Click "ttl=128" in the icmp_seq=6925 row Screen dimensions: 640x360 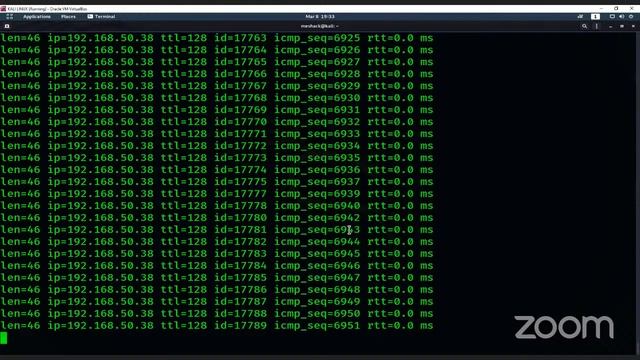[x=184, y=38]
